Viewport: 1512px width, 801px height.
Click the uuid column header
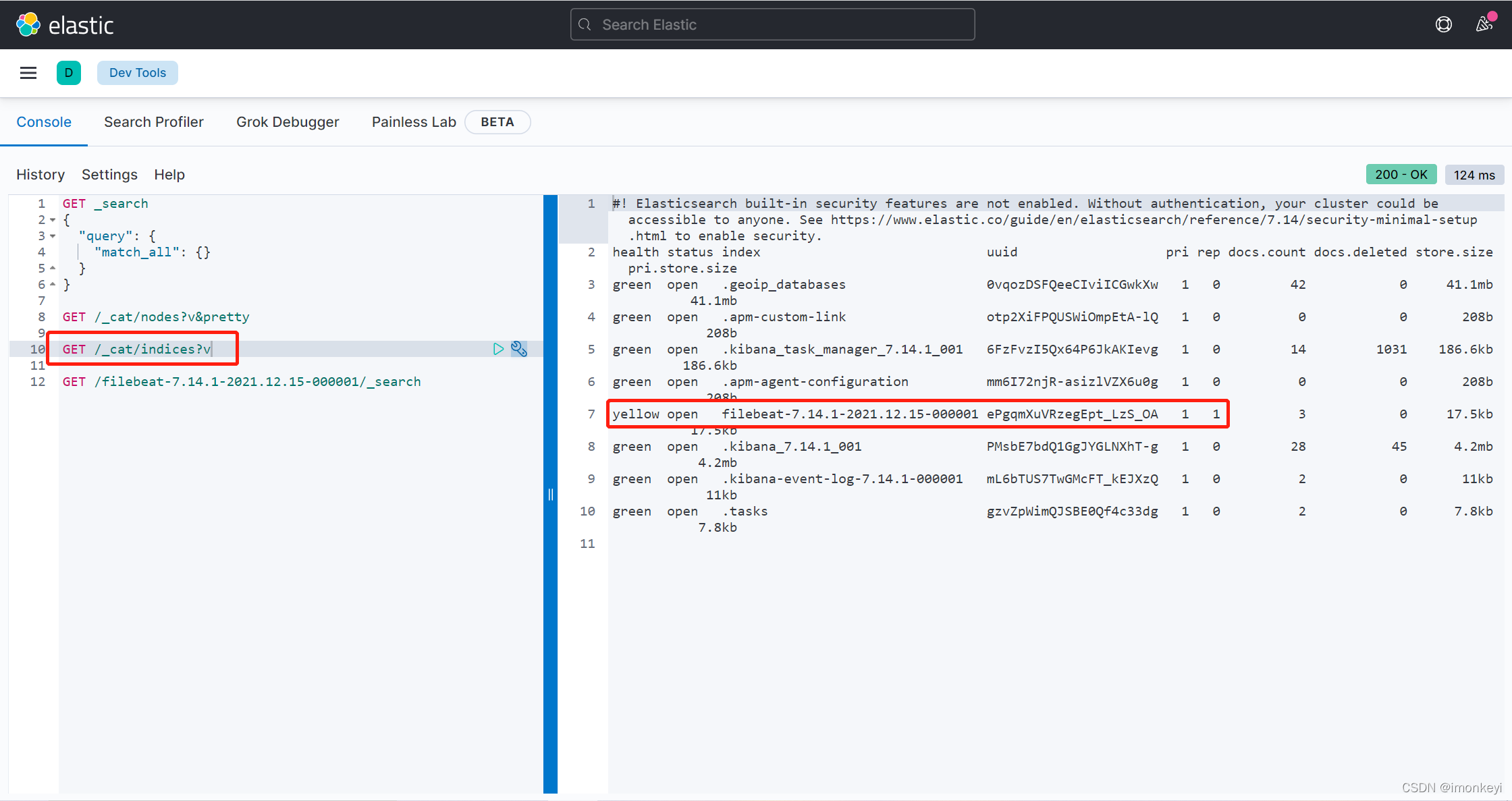tap(1002, 252)
